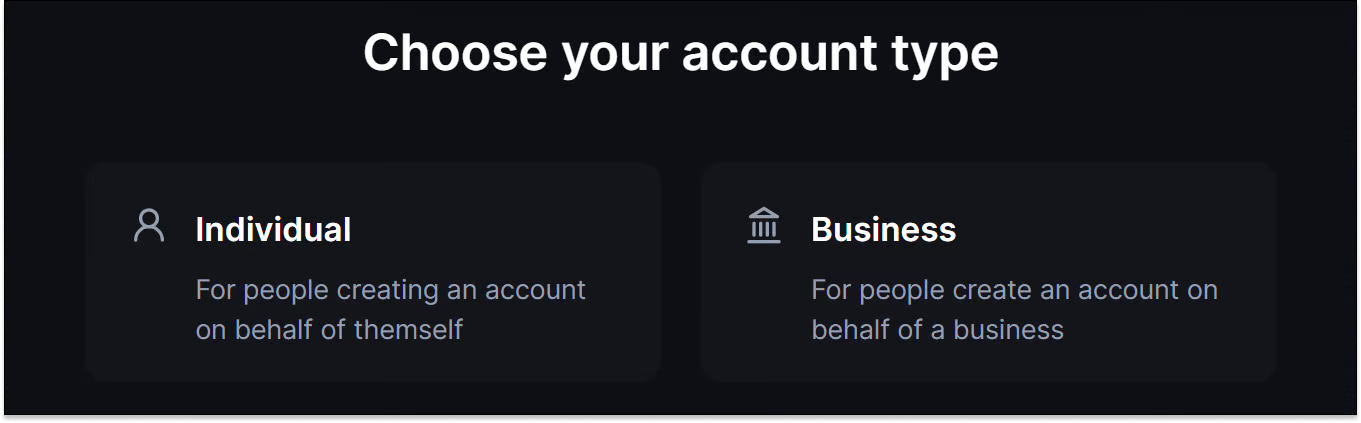Viewport: 1361px width, 423px height.
Task: Click the "Business" title text
Action: pyautogui.click(x=883, y=230)
